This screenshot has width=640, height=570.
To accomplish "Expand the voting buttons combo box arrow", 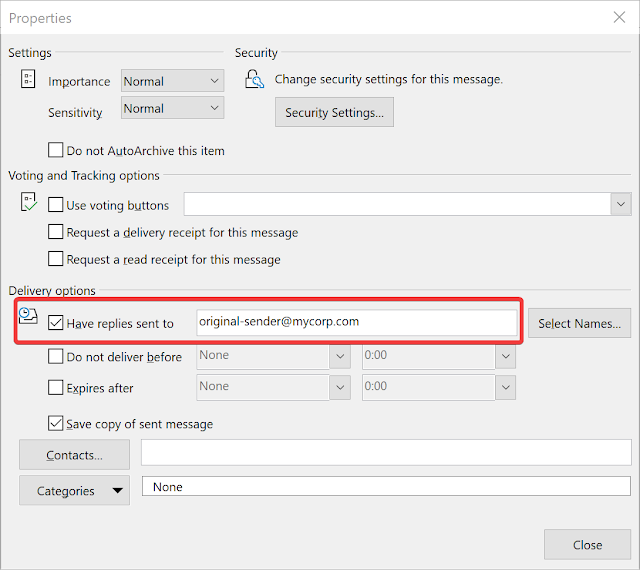I will coord(621,204).
